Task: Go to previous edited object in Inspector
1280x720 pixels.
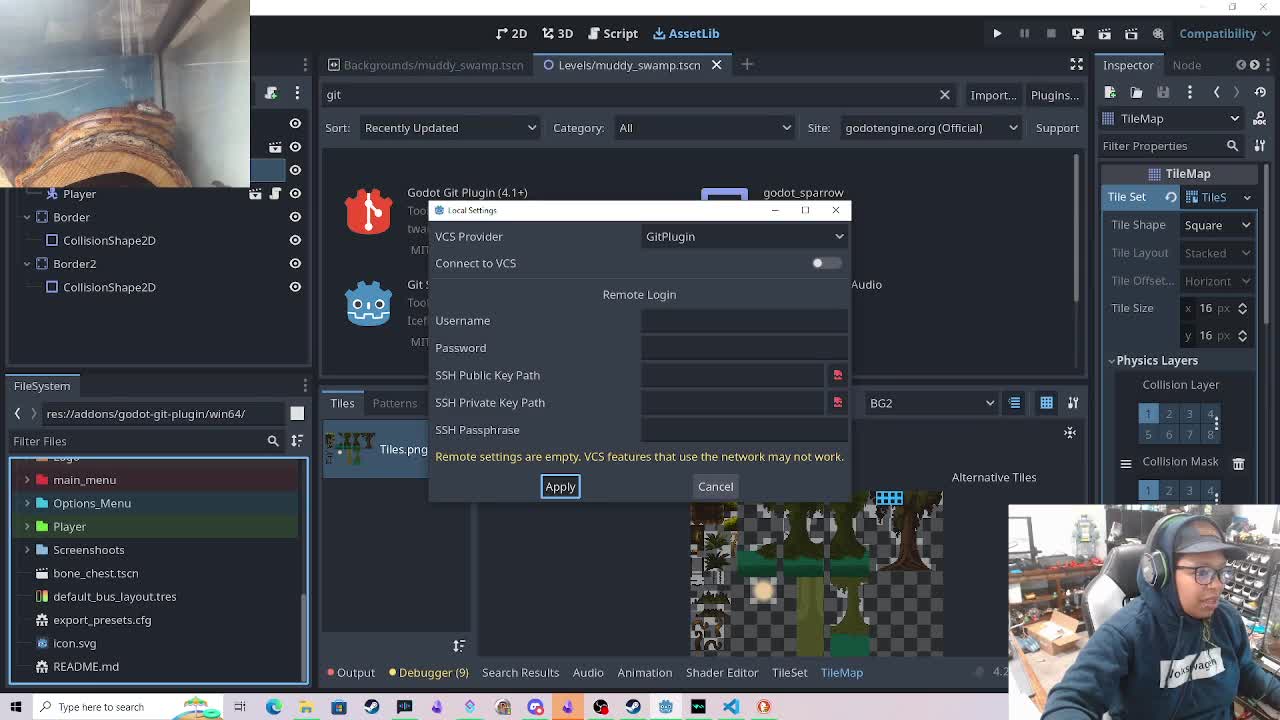Action: click(x=1216, y=92)
